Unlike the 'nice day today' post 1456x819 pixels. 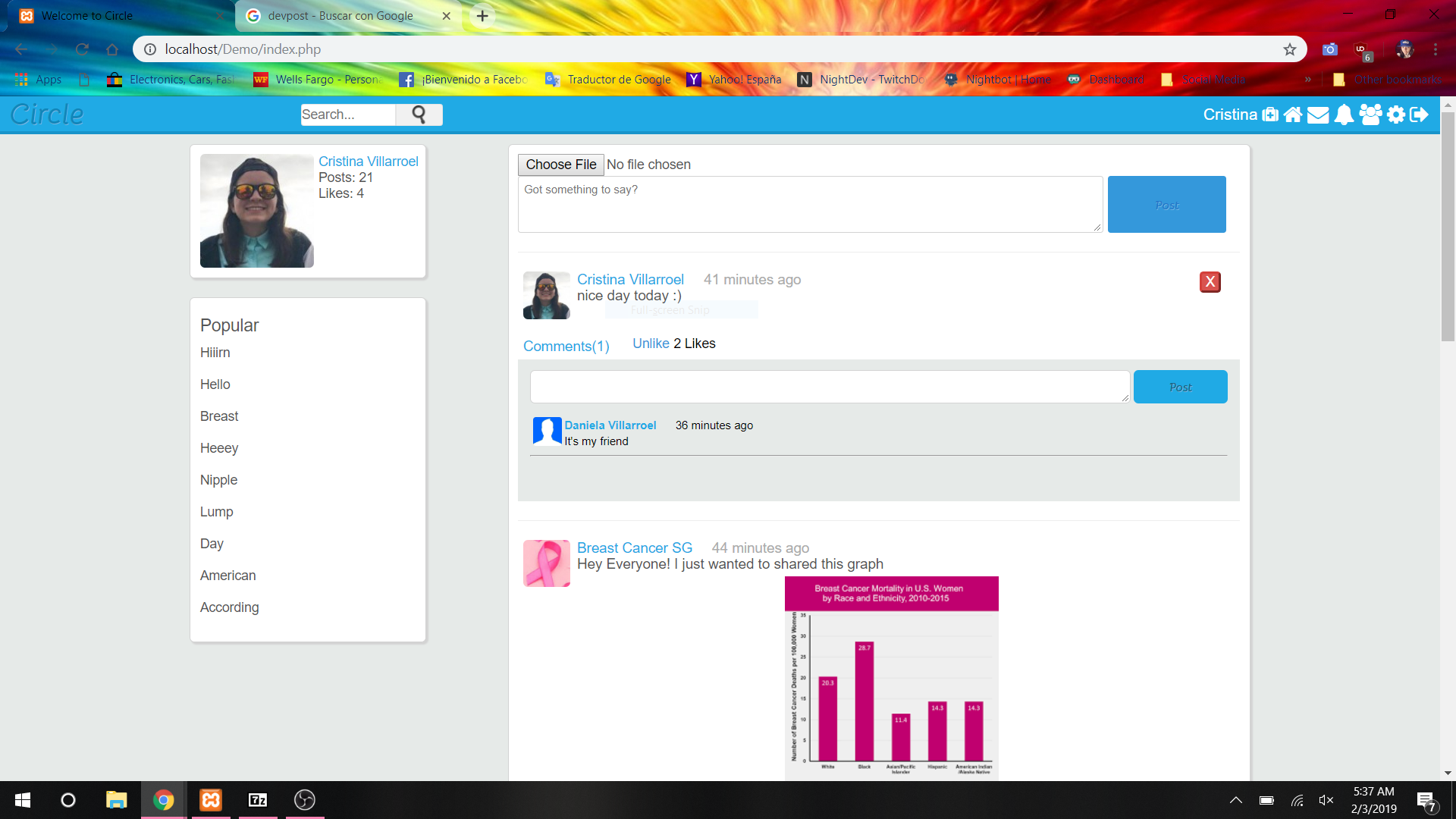[x=650, y=344]
